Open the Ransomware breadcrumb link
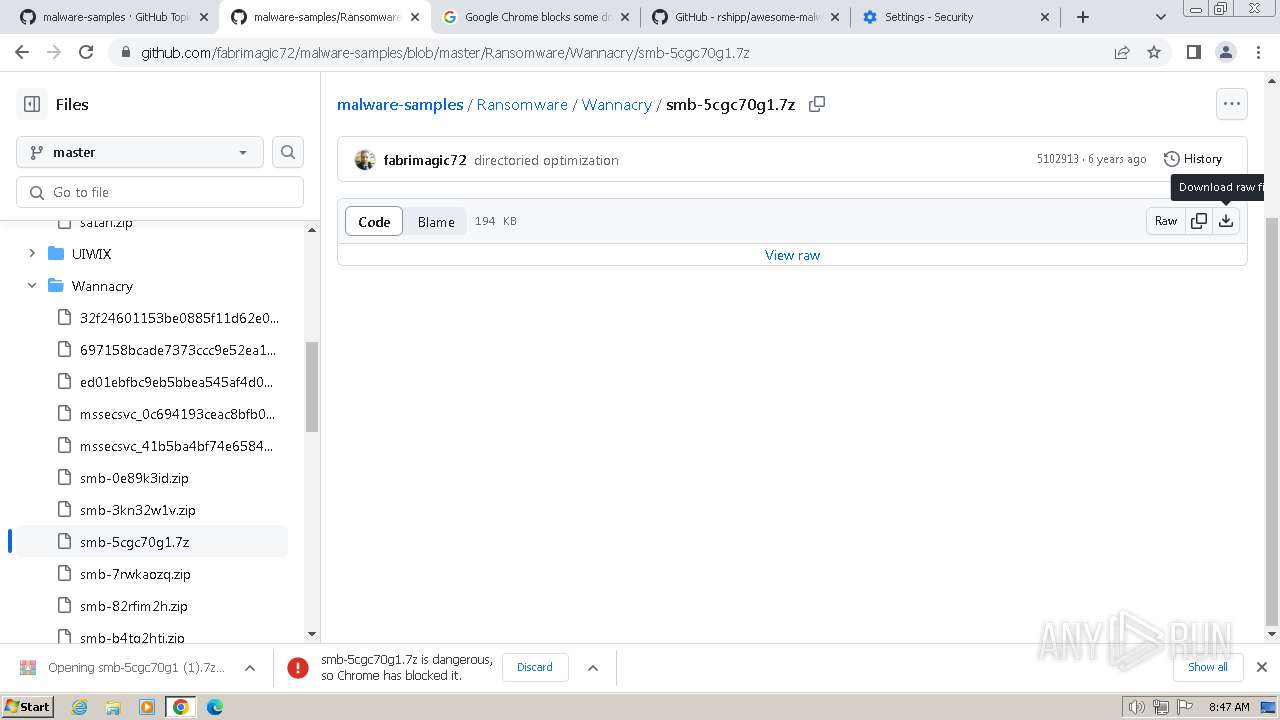This screenshot has width=1280, height=720. [x=522, y=104]
